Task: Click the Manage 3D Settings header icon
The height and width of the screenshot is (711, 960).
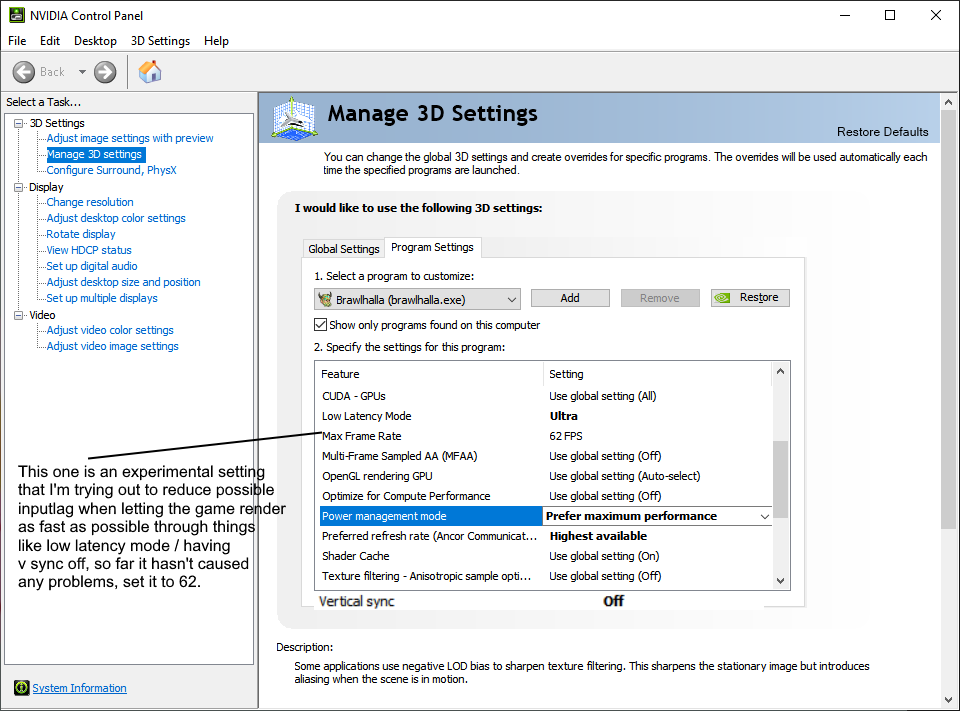Action: tap(294, 118)
